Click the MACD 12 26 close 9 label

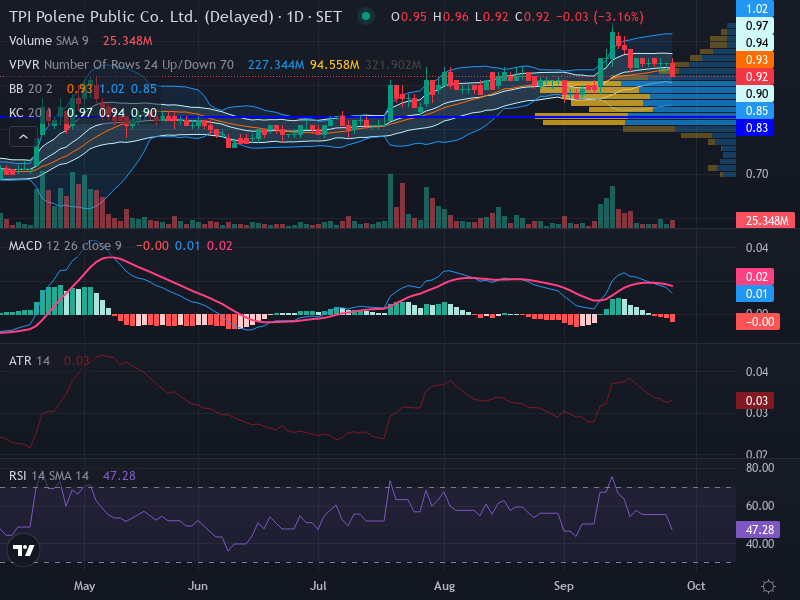point(65,246)
